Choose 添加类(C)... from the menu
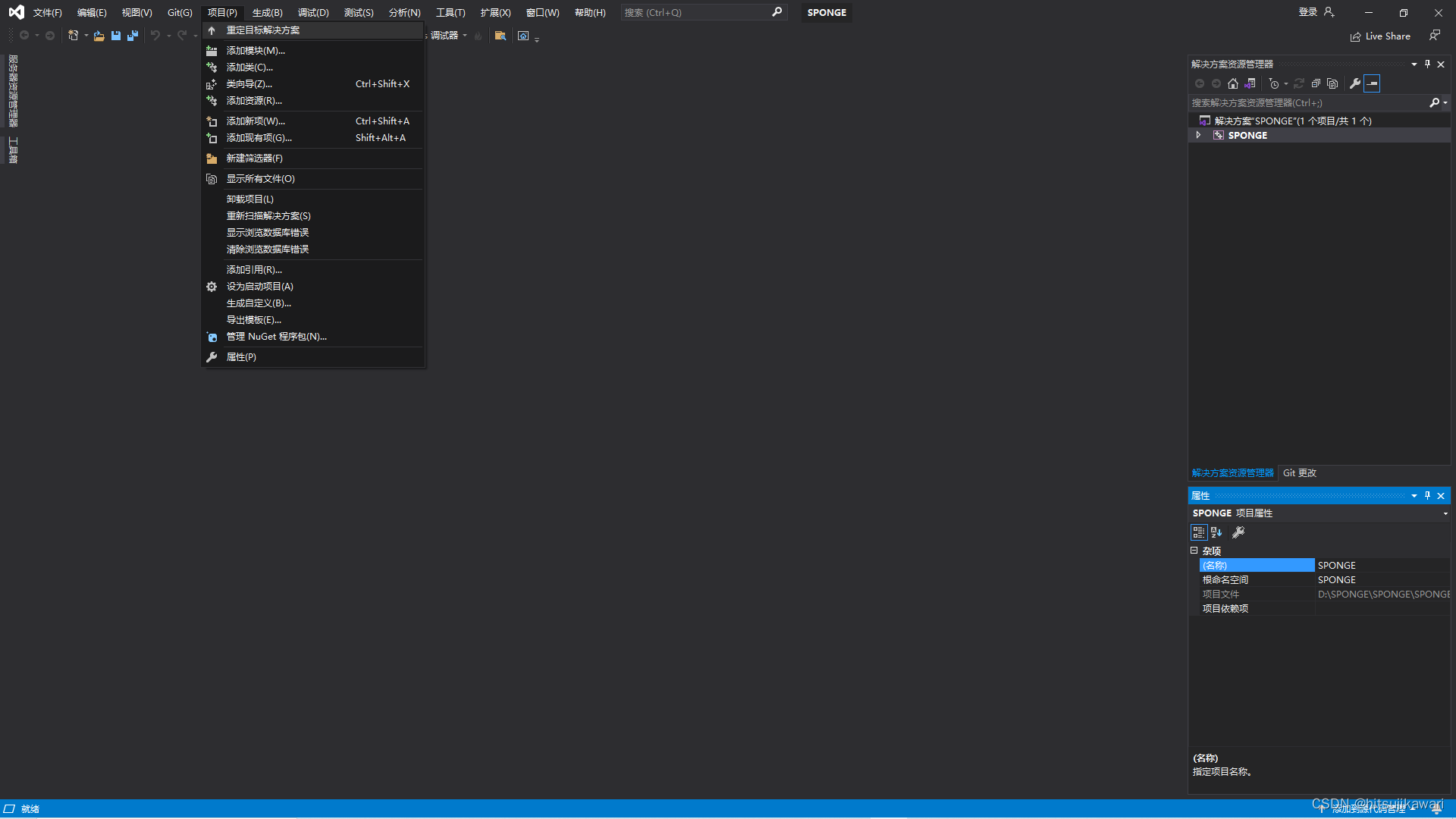Viewport: 1456px width, 819px height. pyautogui.click(x=312, y=67)
